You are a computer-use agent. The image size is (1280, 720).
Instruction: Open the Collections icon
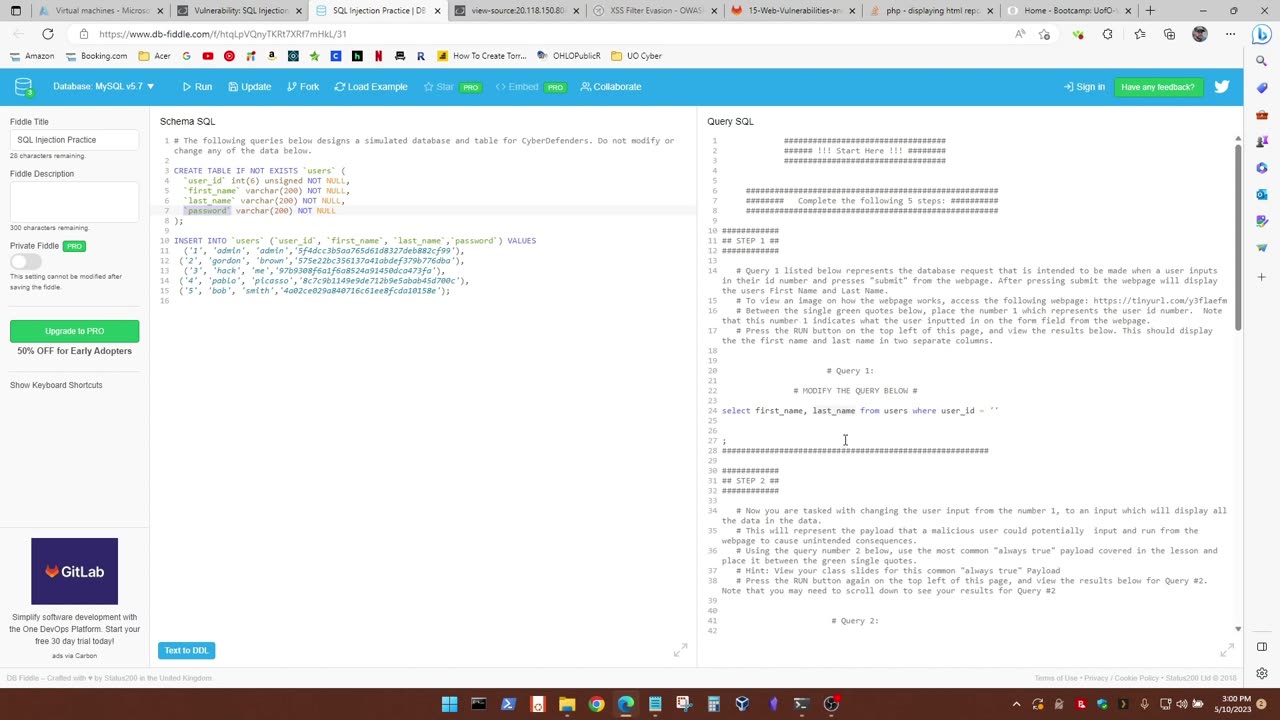pos(1169,34)
